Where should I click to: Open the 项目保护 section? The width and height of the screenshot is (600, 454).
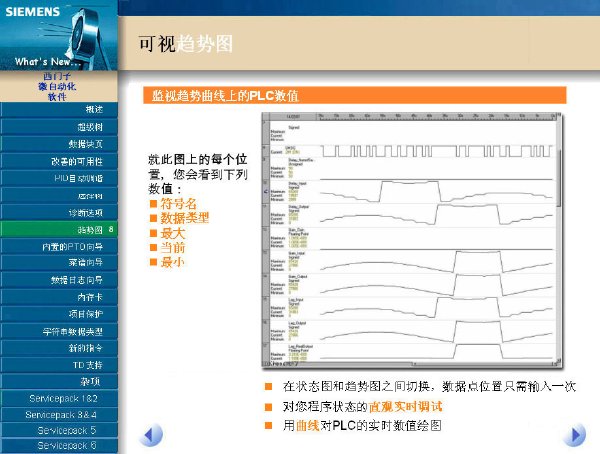pos(59,314)
